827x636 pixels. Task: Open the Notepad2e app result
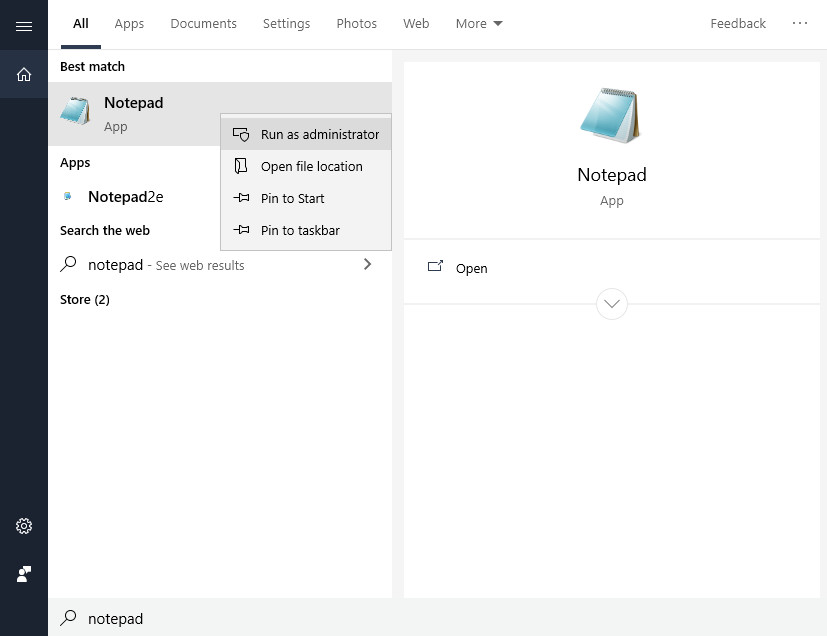(x=135, y=197)
